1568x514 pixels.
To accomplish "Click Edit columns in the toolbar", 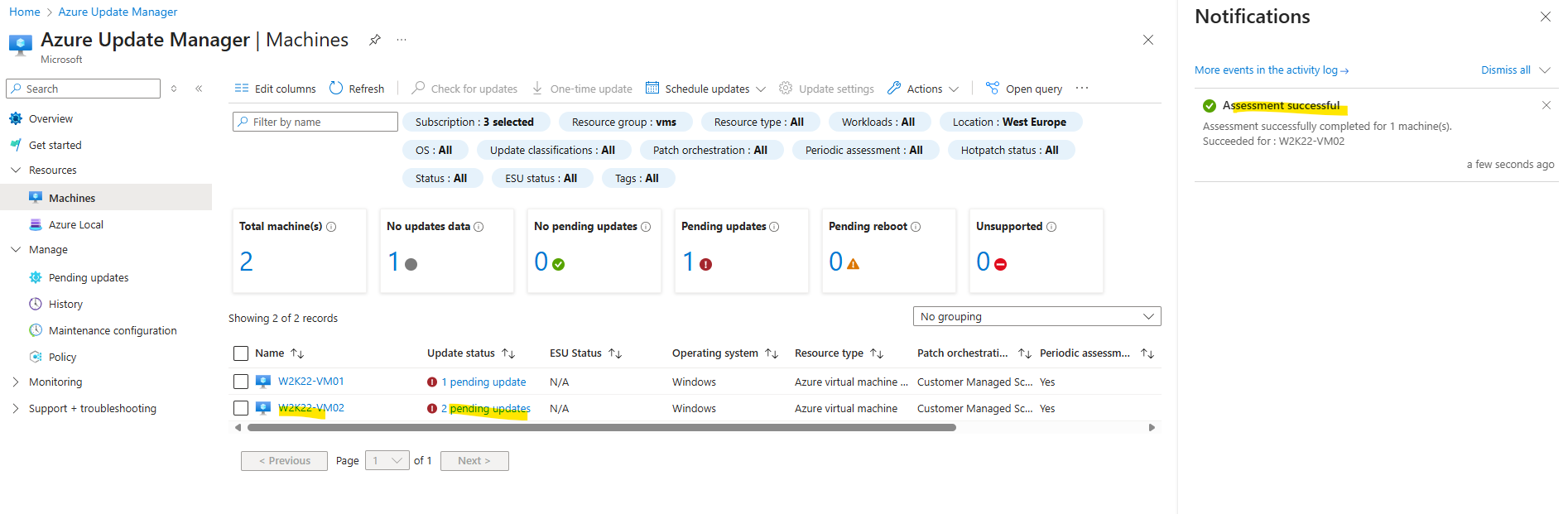I will 275,89.
